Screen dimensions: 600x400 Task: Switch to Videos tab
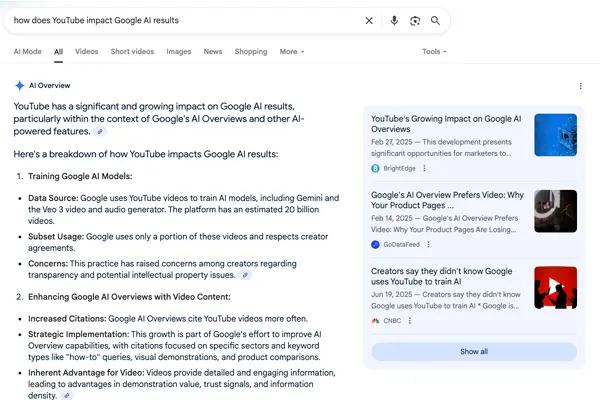86,52
